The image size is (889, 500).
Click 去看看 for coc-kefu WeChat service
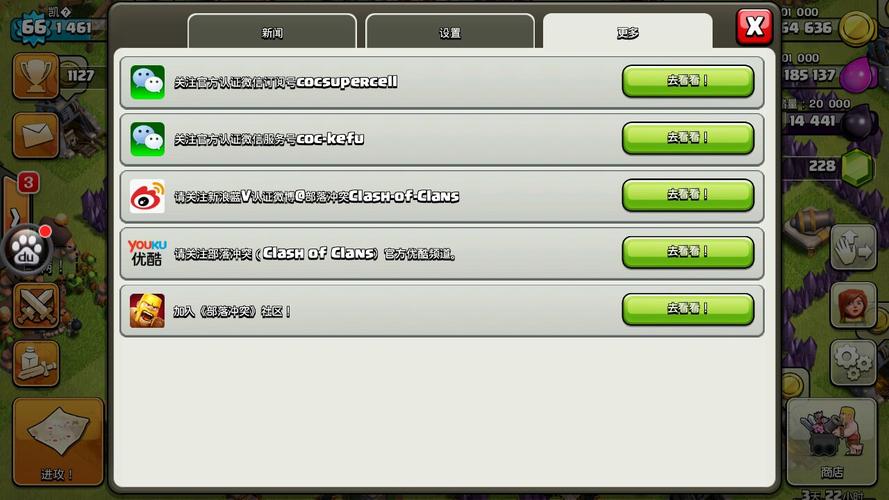(688, 138)
